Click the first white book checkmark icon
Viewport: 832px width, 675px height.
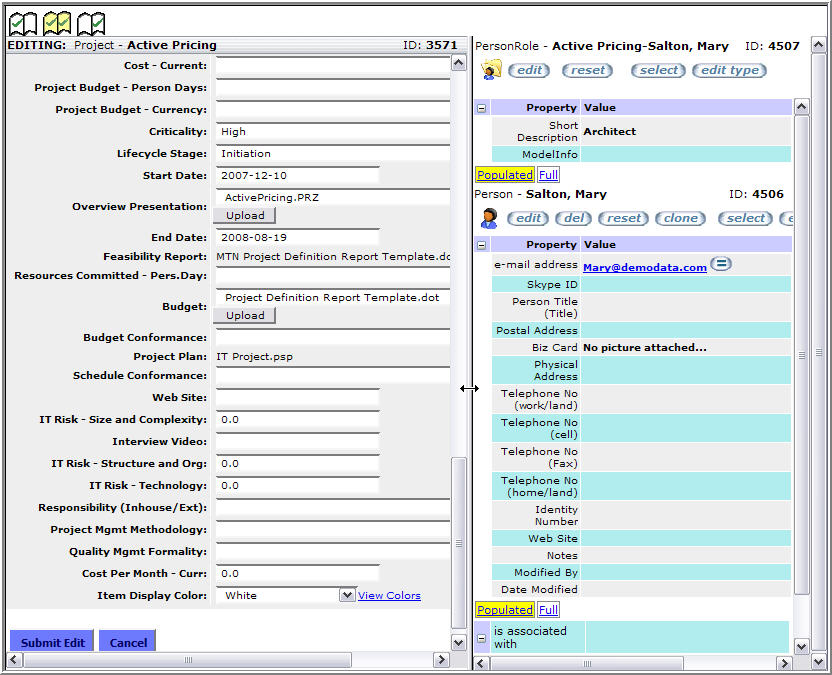23,22
